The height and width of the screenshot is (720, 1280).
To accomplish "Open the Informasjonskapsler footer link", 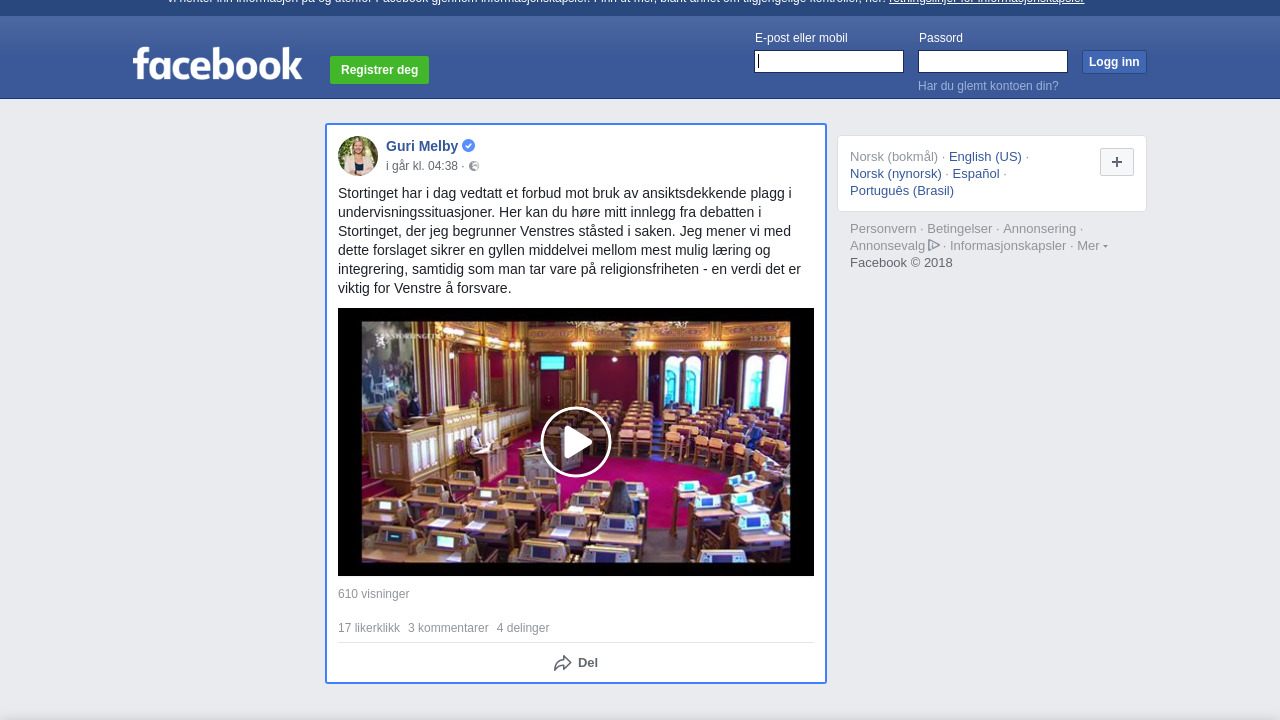I will (1008, 246).
